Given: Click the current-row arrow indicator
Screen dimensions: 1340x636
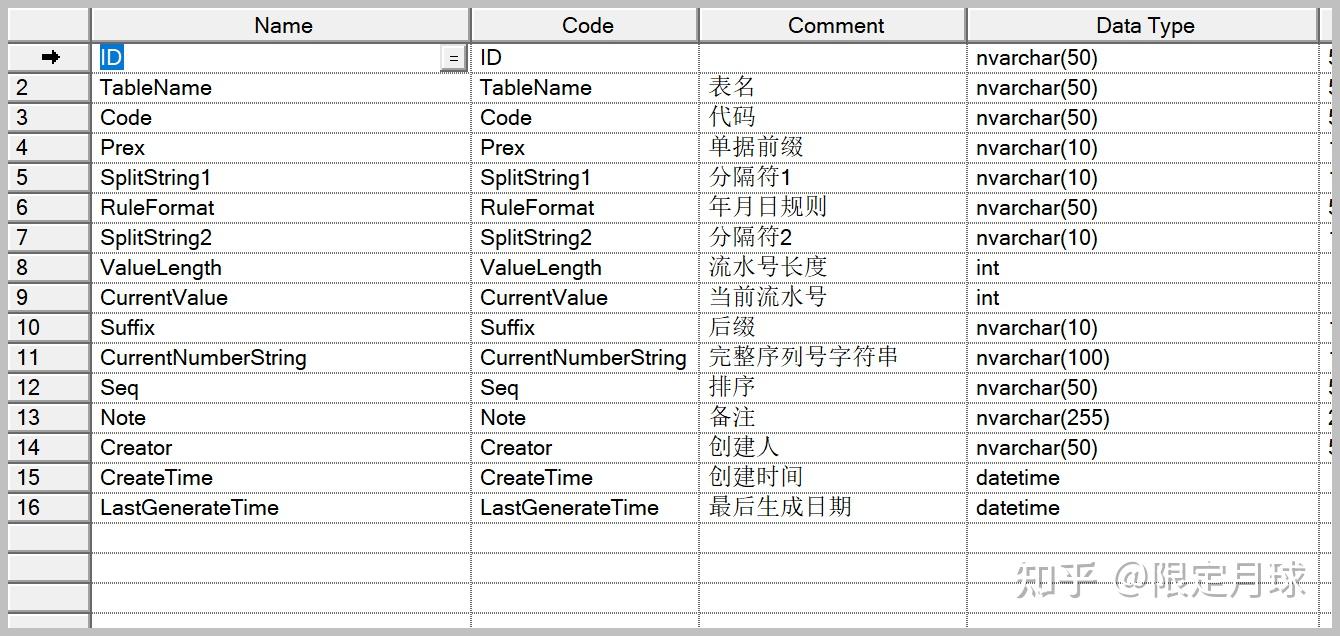Looking at the screenshot, I should [x=49, y=58].
